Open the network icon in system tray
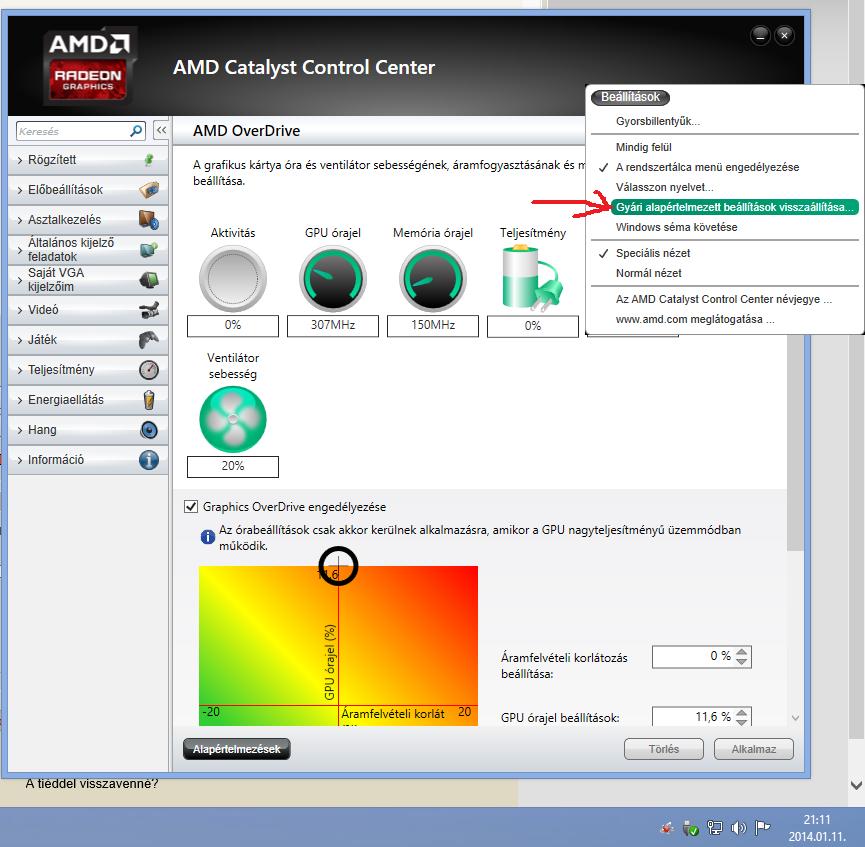This screenshot has height=847, width=865. (715, 828)
